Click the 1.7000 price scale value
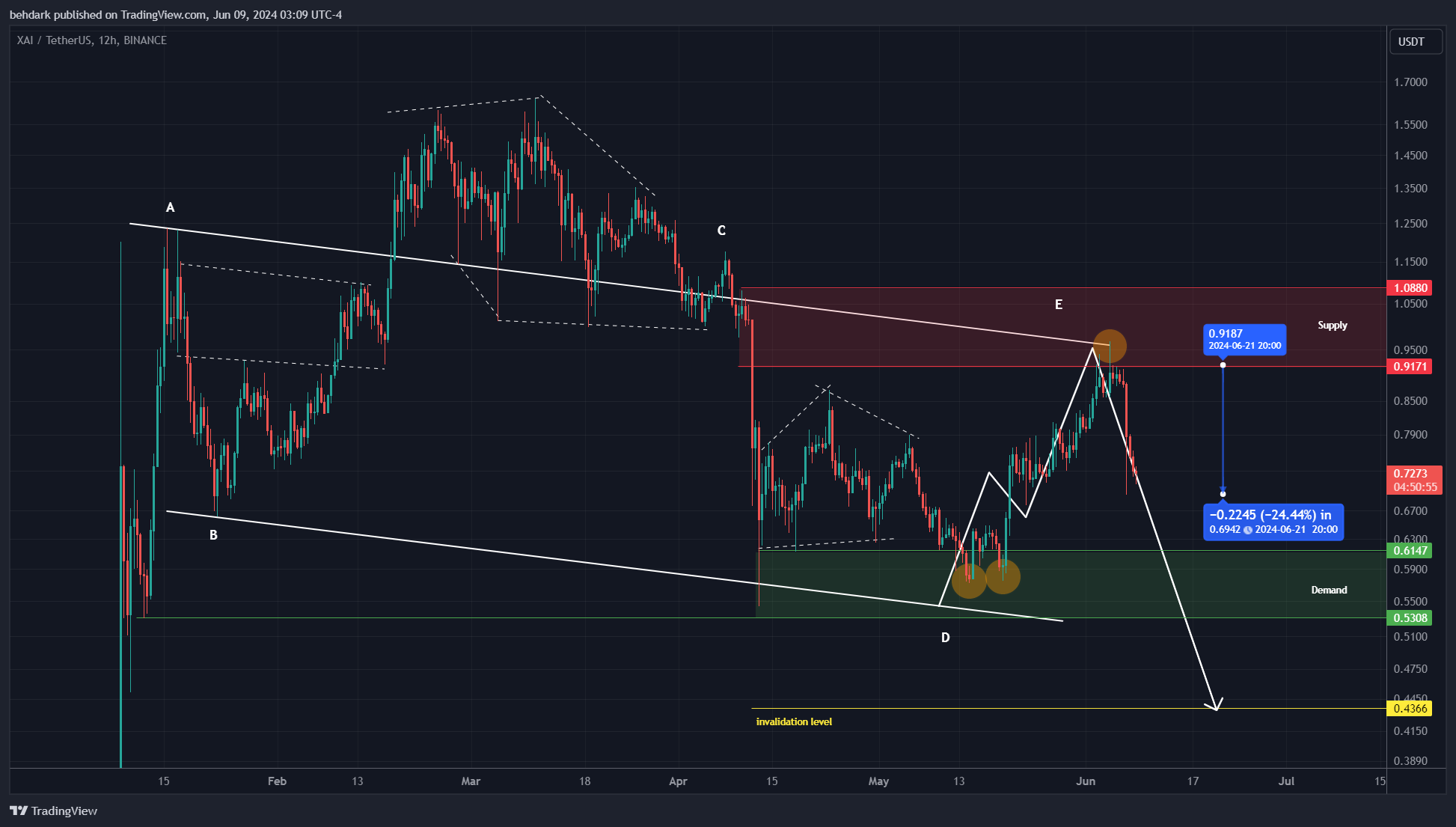The width and height of the screenshot is (1456, 827). [1410, 82]
